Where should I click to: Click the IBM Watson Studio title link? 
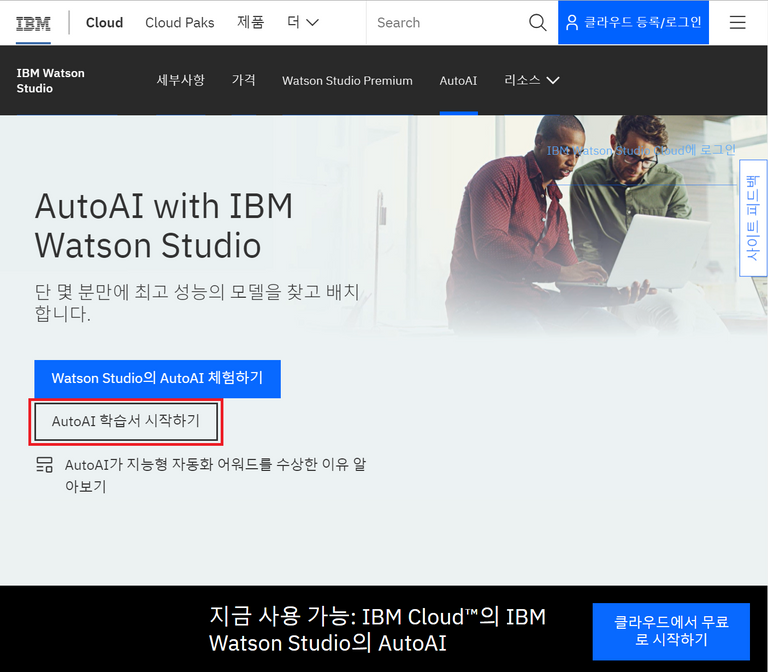point(50,80)
